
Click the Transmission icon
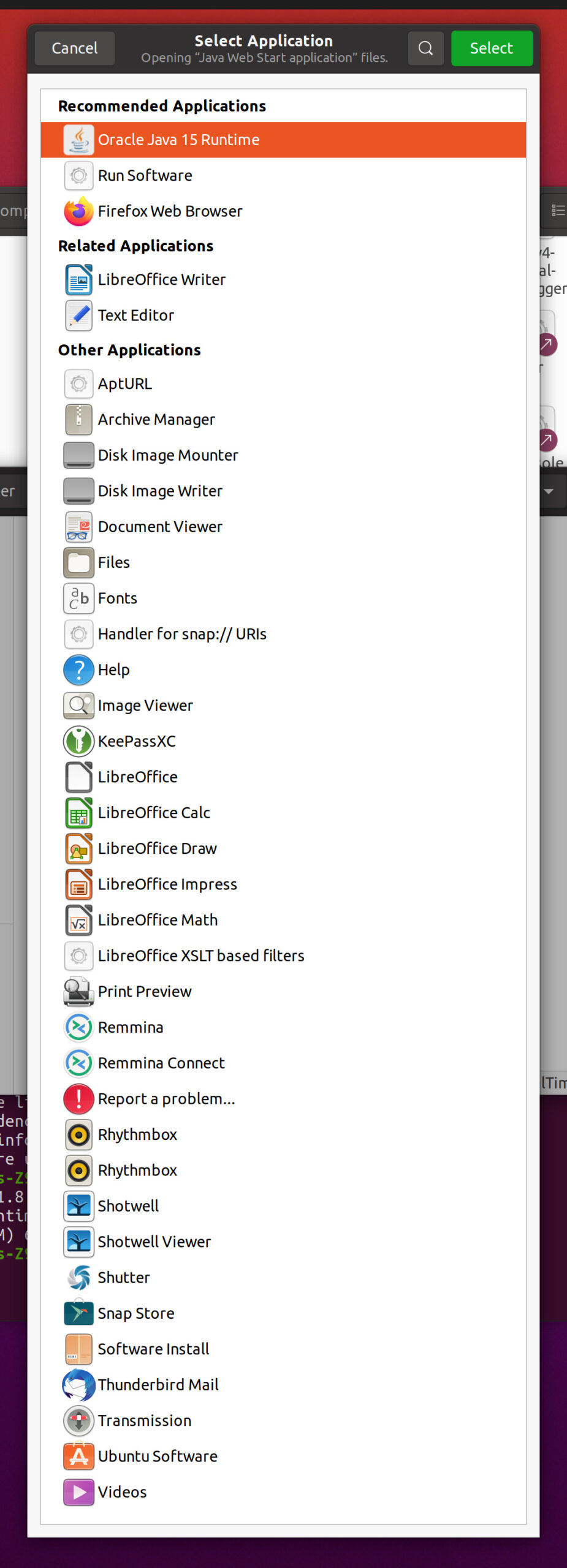pyautogui.click(x=78, y=1420)
